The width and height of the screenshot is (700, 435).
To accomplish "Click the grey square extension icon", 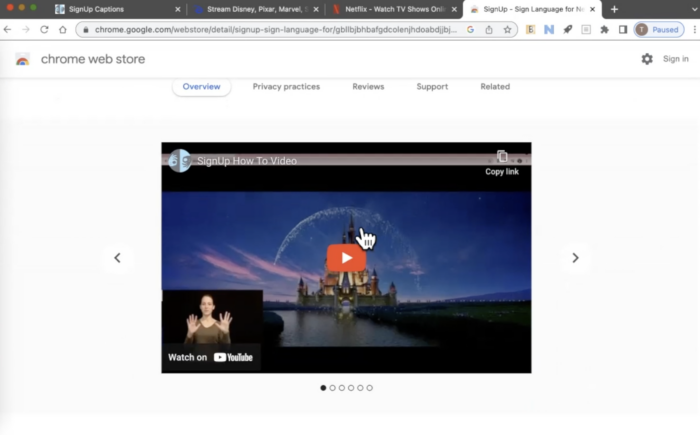I will click(x=586, y=29).
